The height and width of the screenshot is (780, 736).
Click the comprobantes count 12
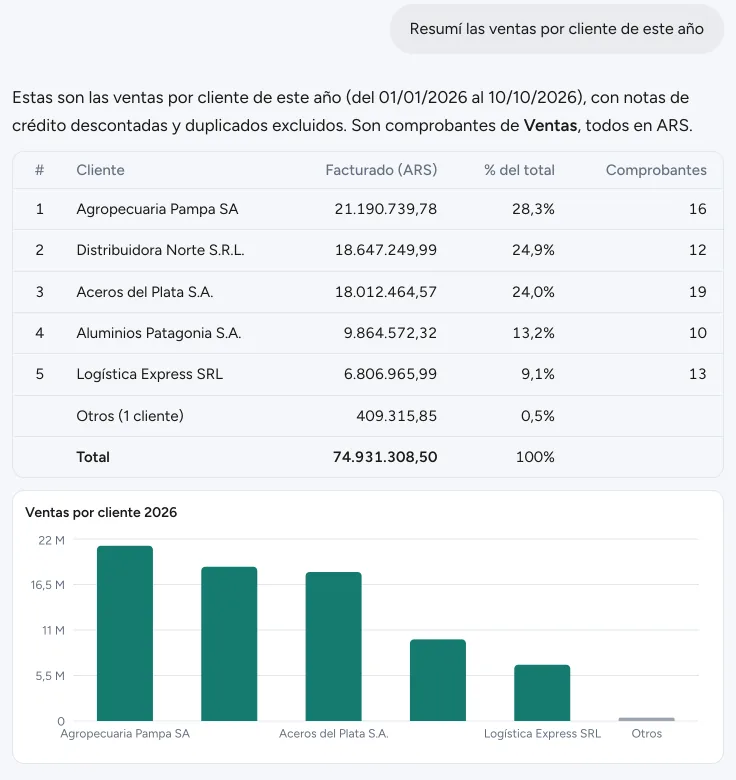tap(698, 250)
